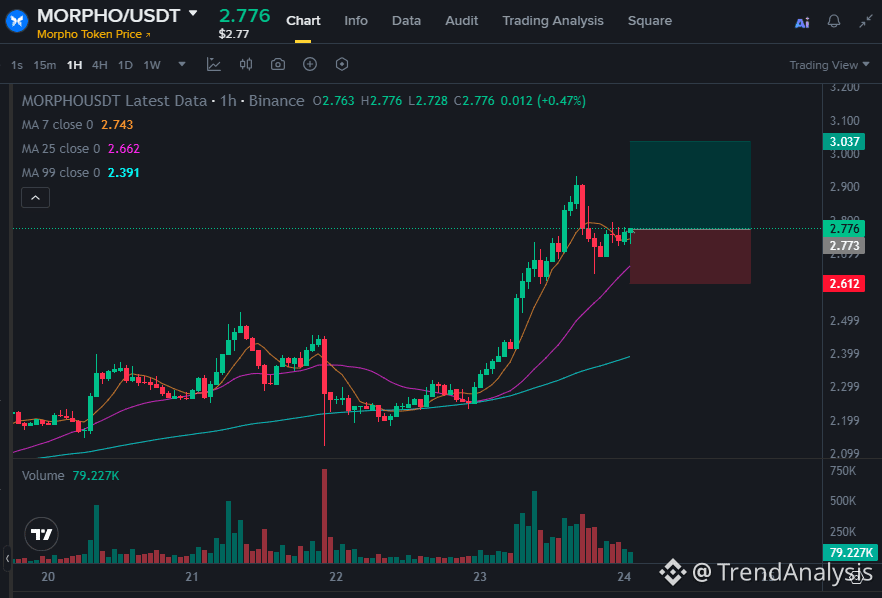Click the 2.773 grey price label
Screen dimensions: 882x598
pyautogui.click(x=844, y=246)
